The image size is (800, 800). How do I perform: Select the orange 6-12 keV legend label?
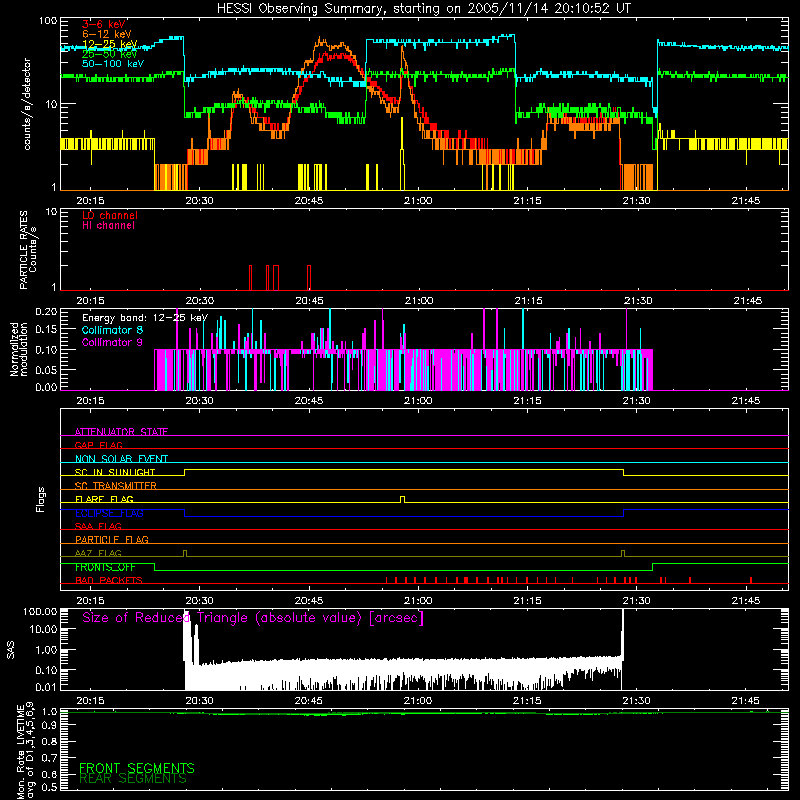107,34
